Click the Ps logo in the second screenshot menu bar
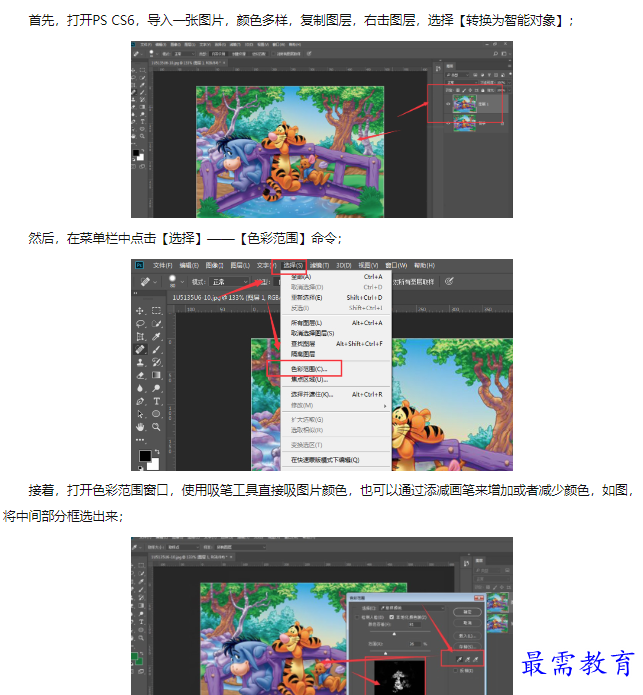This screenshot has height=695, width=643. [139, 265]
